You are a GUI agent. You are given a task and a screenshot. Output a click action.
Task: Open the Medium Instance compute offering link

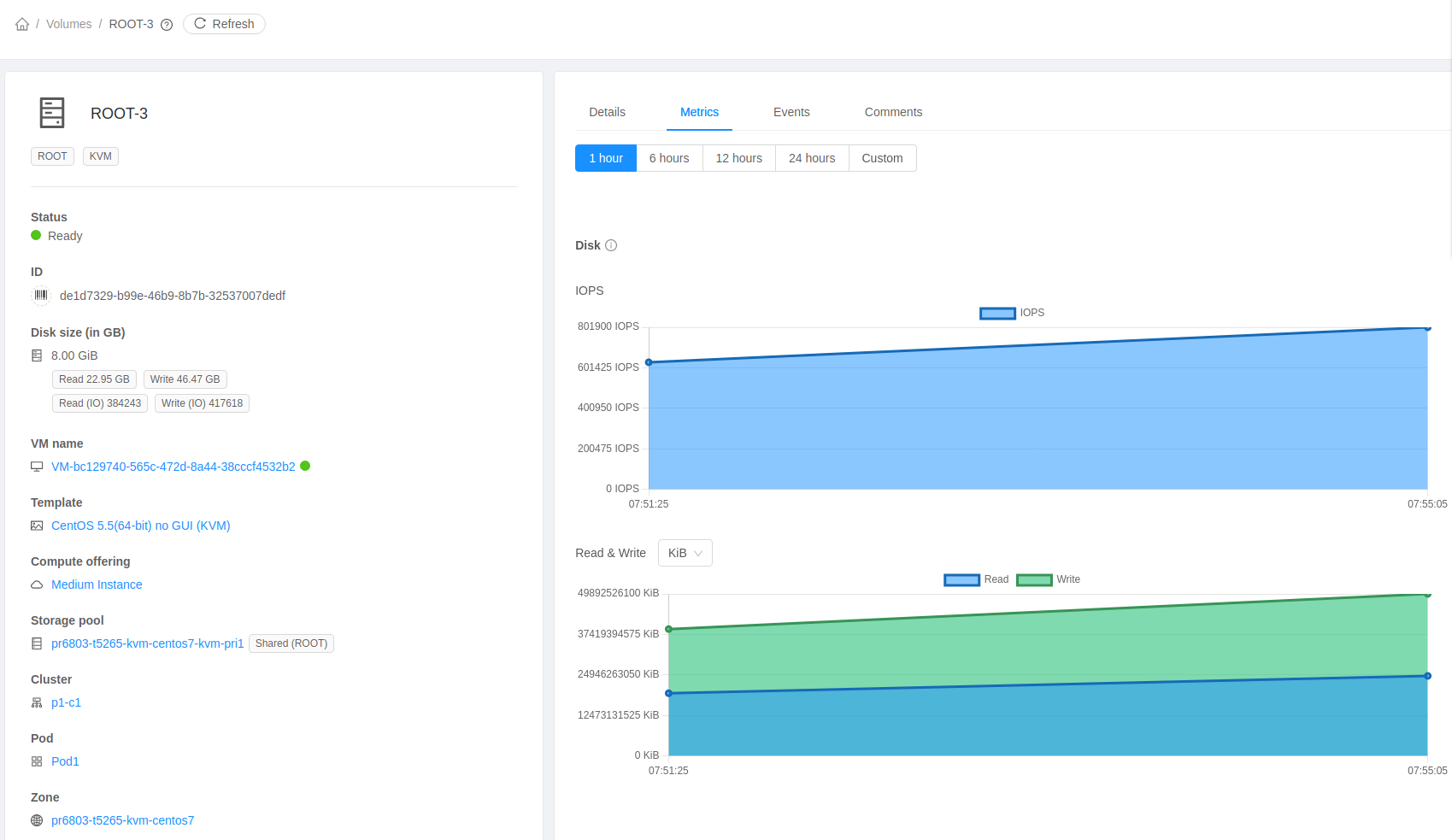(x=97, y=584)
